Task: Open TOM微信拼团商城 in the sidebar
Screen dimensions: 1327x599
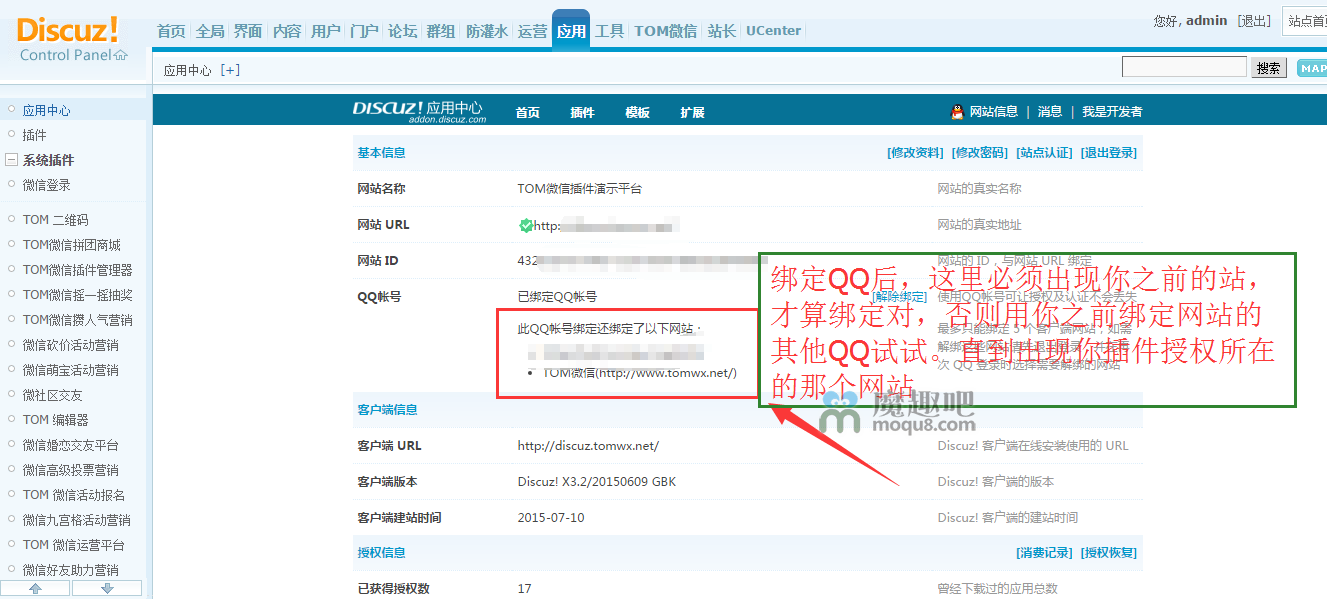Action: click(71, 245)
